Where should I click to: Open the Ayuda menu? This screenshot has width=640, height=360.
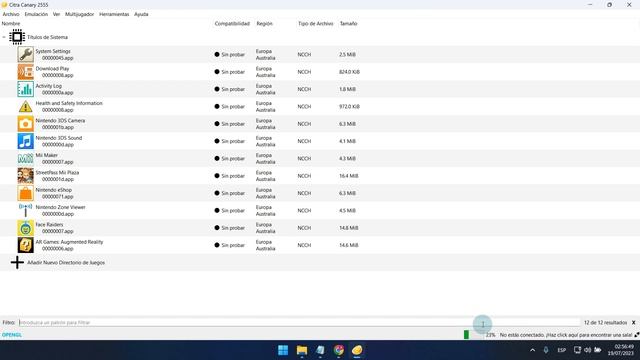[141, 14]
